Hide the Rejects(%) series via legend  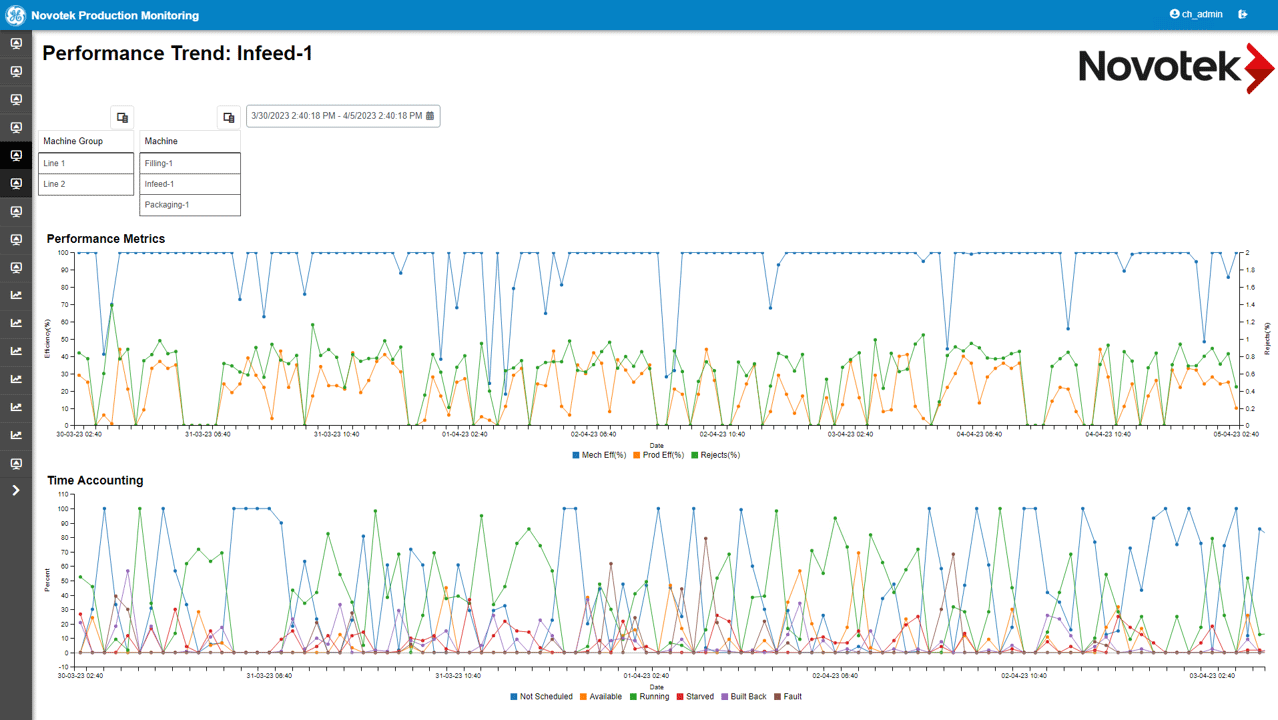pyautogui.click(x=715, y=455)
